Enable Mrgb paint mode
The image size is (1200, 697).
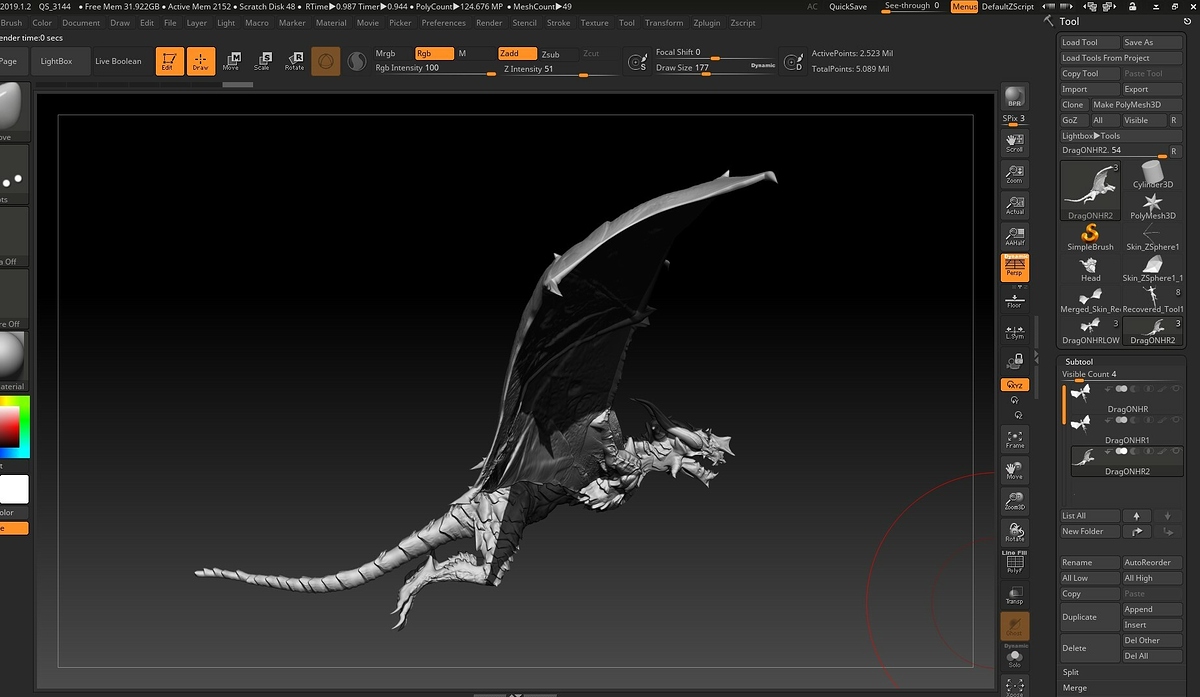pos(393,54)
